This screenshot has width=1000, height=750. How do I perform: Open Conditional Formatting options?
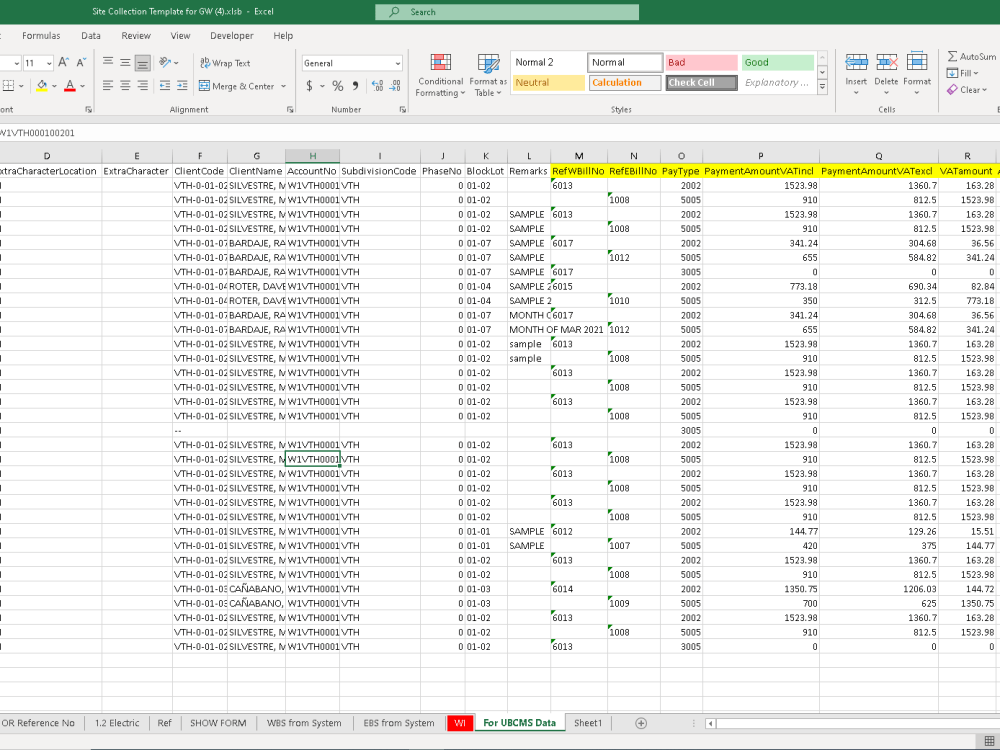[x=439, y=76]
